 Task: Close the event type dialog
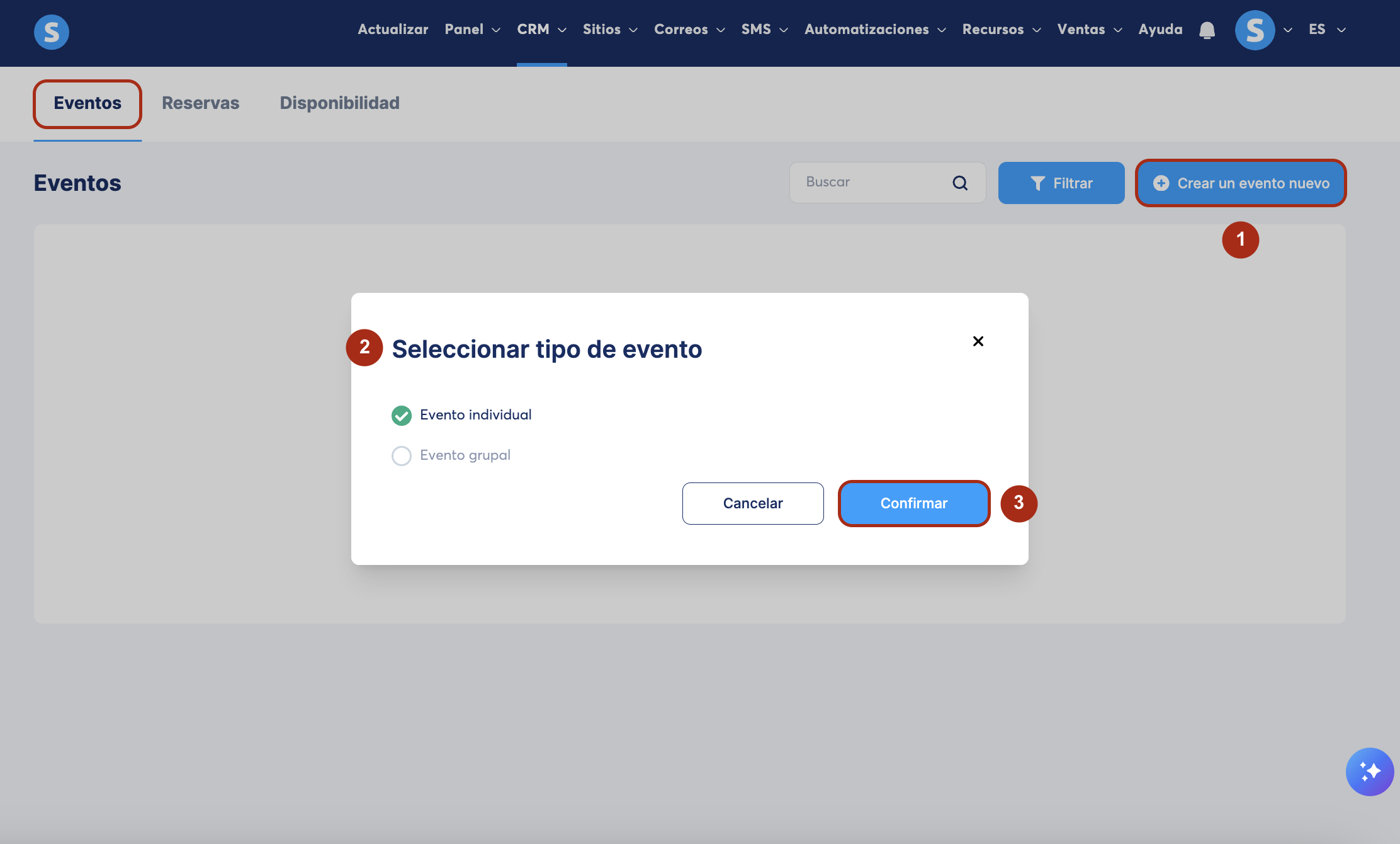pos(978,341)
